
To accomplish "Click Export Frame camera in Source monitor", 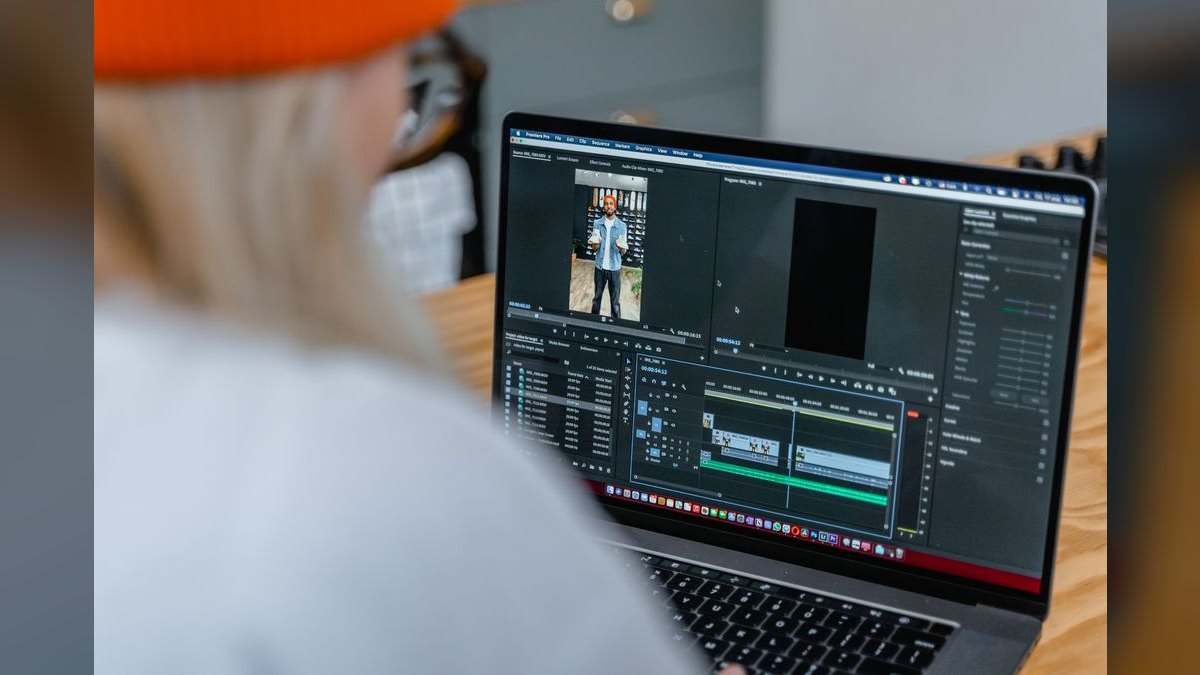I will pyautogui.click(x=658, y=349).
